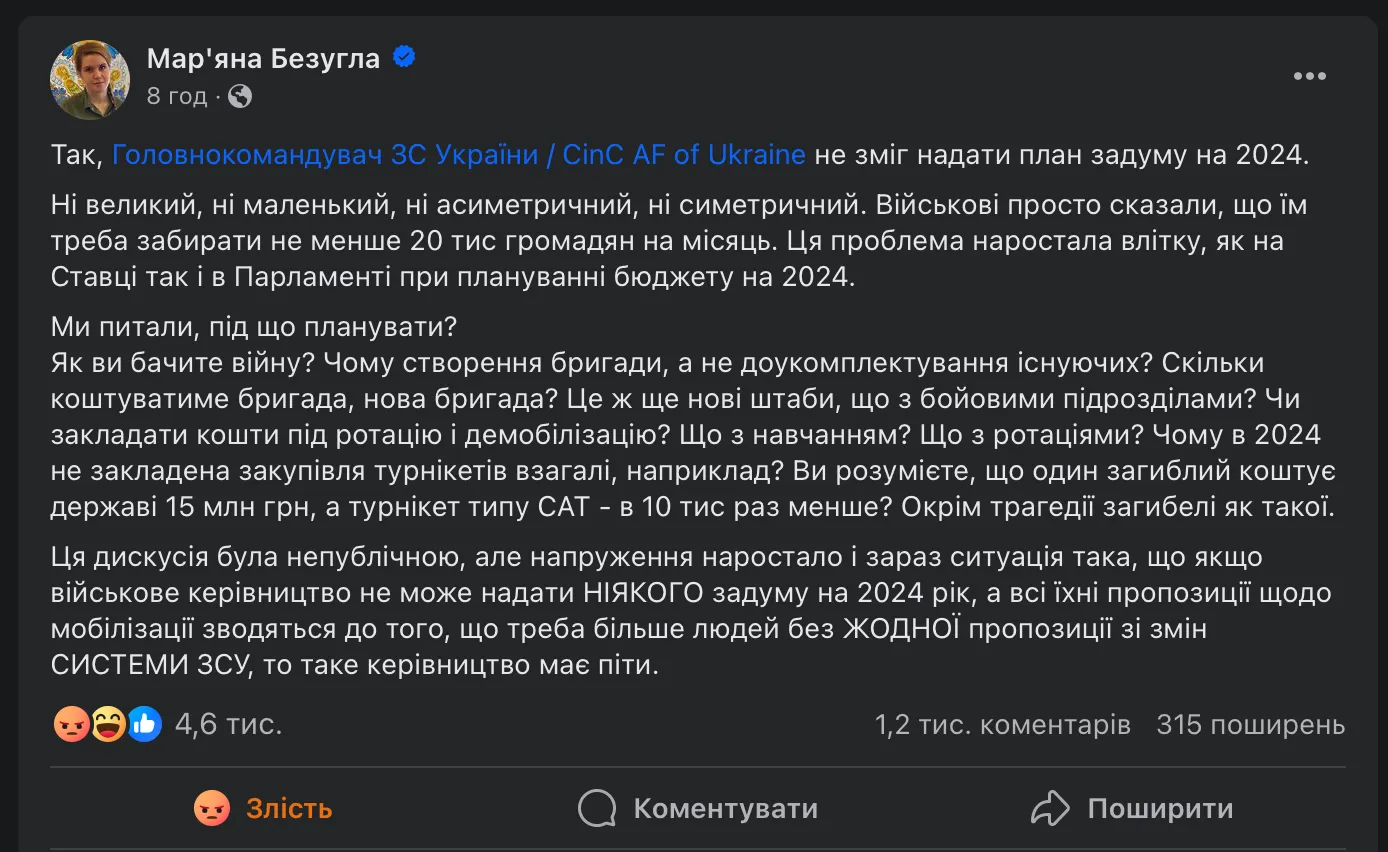Click the author's profile picture
Screen dimensions: 1388x852
pos(90,79)
